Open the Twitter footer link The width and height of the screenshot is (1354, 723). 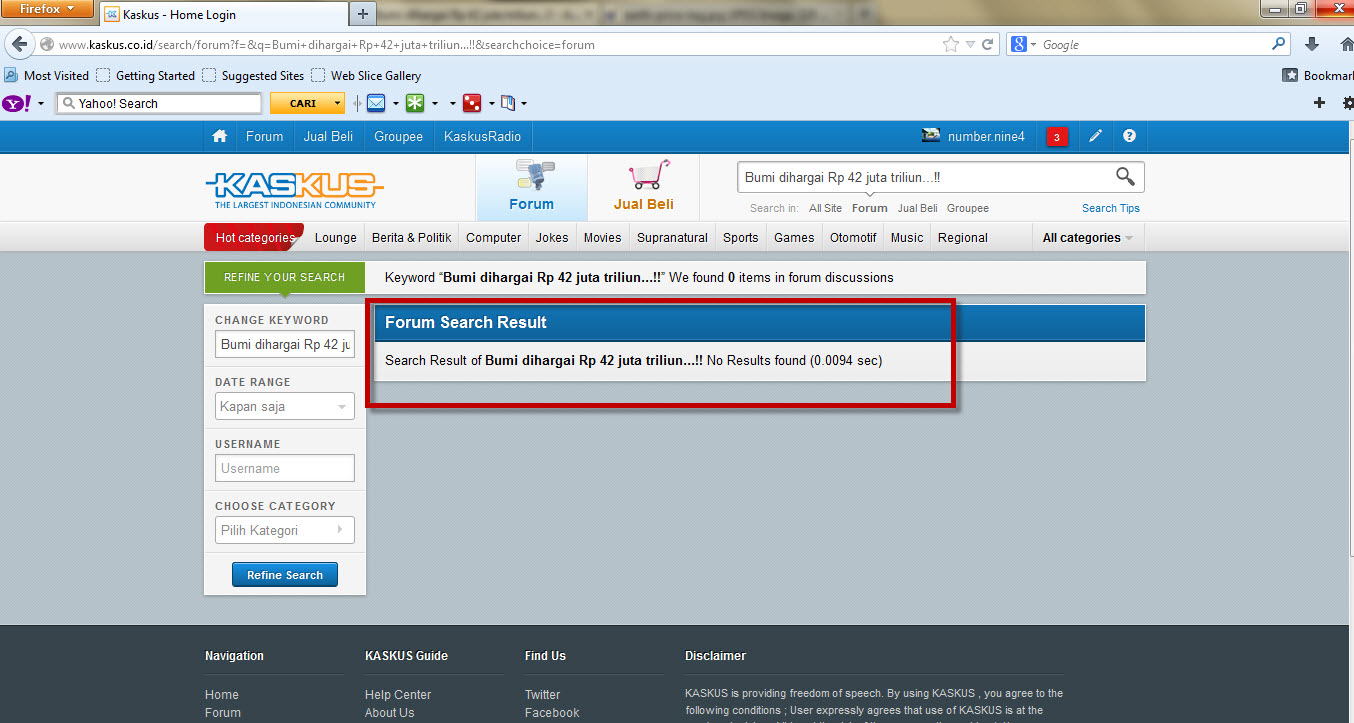543,695
